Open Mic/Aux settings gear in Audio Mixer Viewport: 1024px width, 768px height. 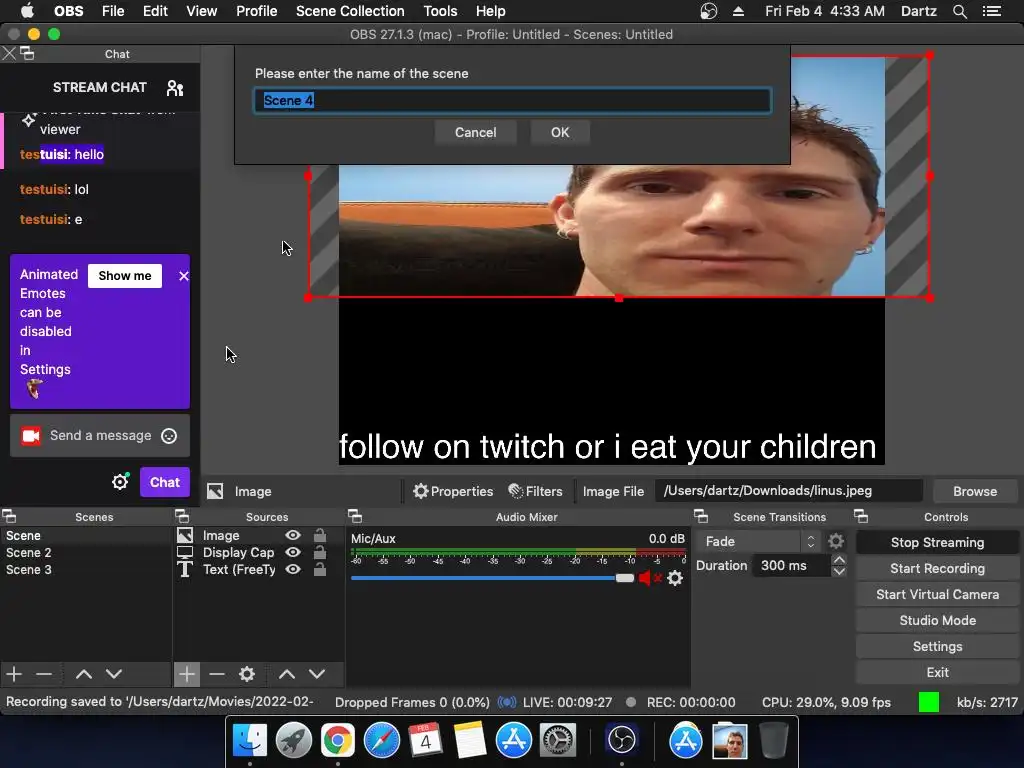(675, 578)
